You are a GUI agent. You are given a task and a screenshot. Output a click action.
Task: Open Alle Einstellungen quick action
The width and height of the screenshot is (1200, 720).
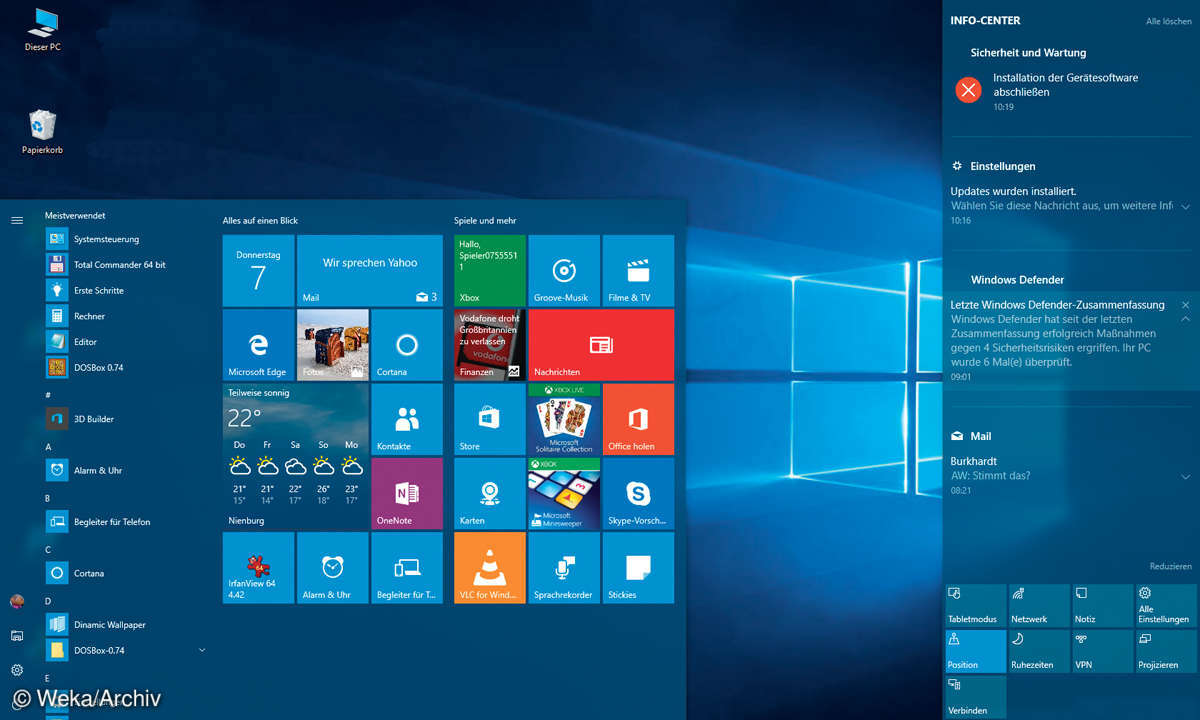[x=1166, y=605]
